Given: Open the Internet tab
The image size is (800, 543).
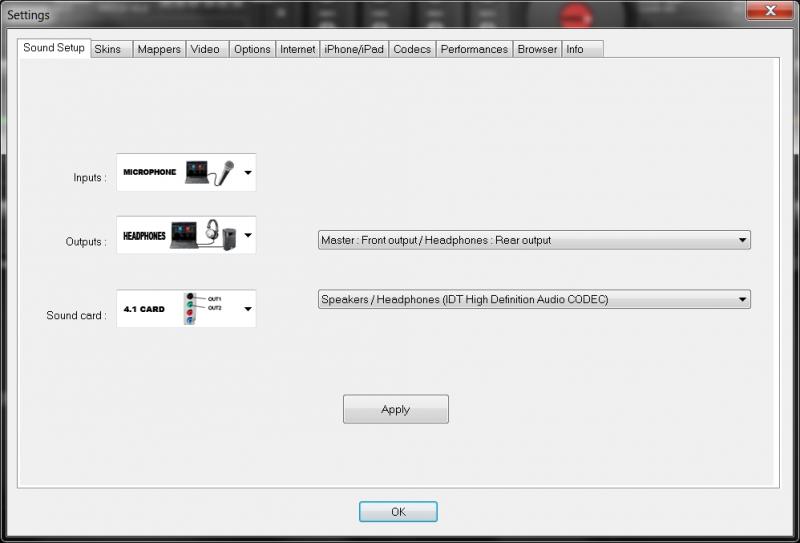Looking at the screenshot, I should point(297,50).
